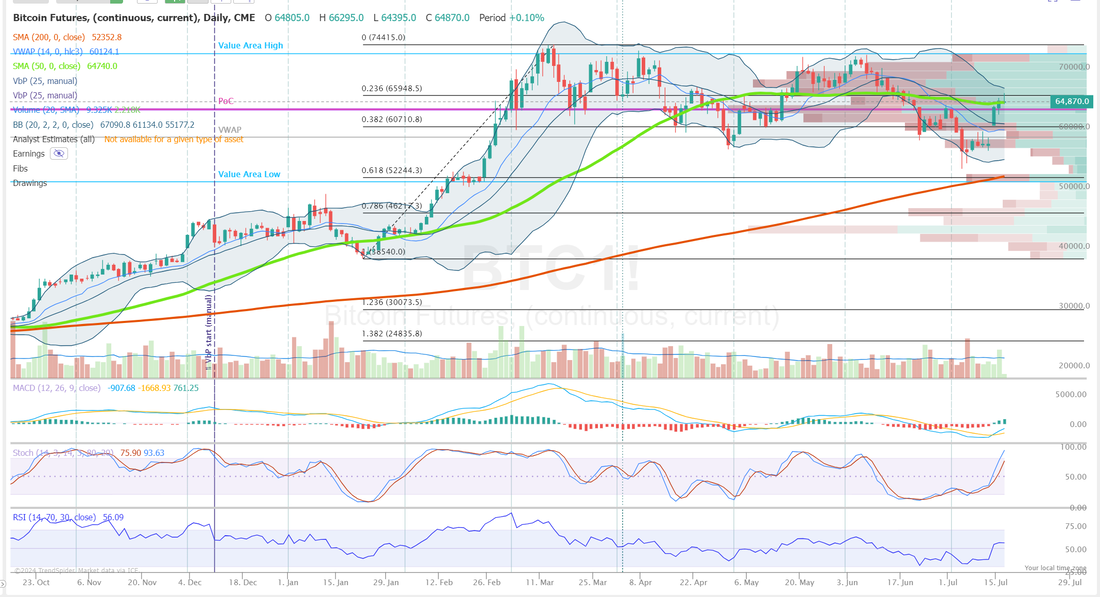Toggle the Earnings visibility eye icon

[59, 154]
